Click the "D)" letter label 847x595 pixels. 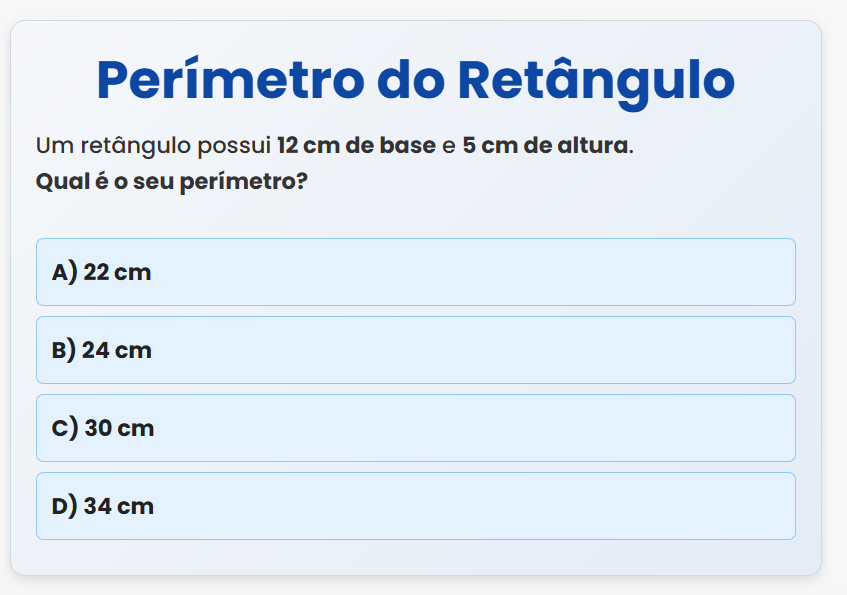(64, 506)
